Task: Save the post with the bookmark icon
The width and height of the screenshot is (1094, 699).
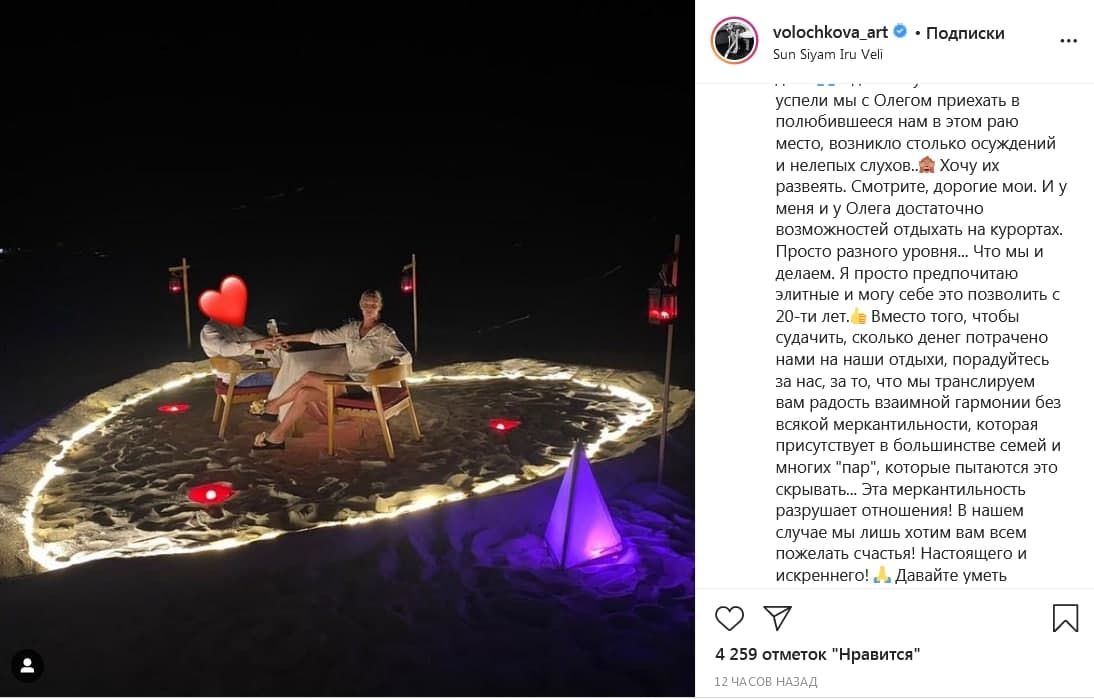Action: click(1065, 618)
